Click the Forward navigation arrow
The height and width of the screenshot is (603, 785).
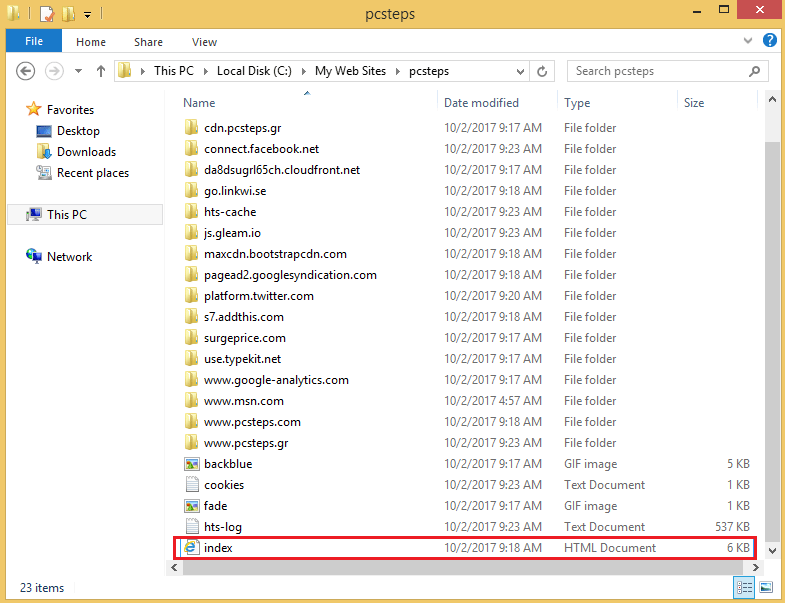pyautogui.click(x=54, y=71)
